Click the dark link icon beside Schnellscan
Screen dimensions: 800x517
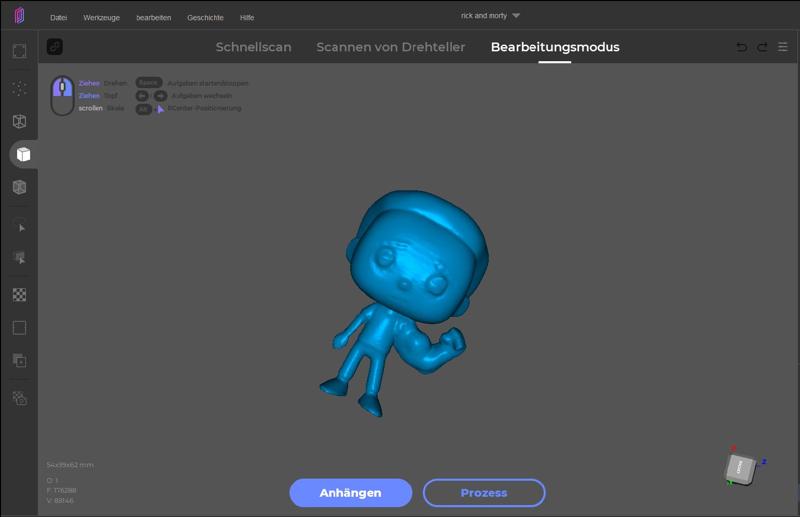(x=55, y=46)
